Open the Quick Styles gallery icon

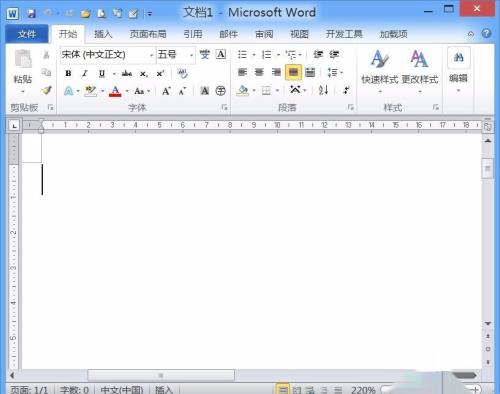coord(380,70)
